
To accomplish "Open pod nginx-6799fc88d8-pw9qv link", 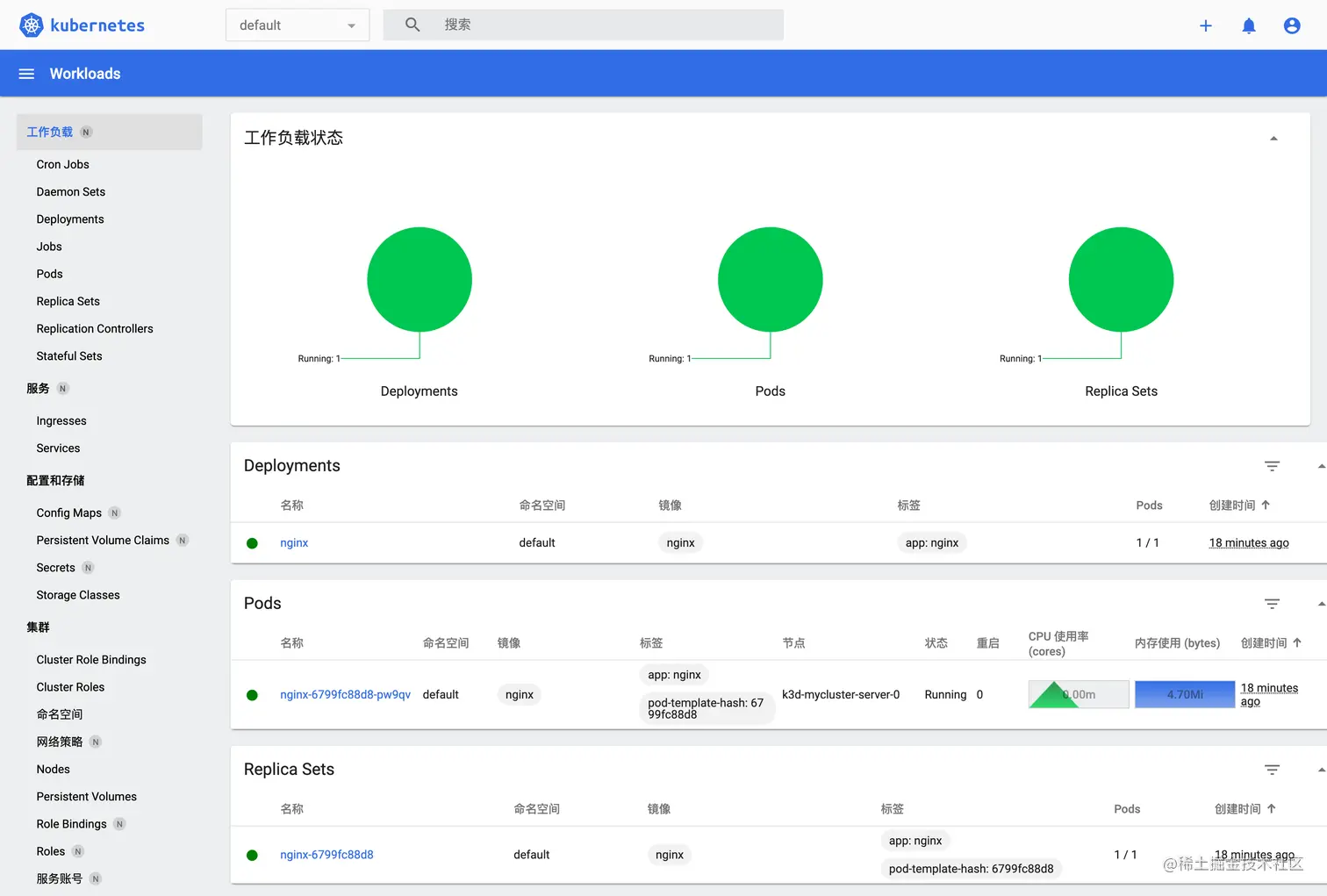I will (345, 695).
